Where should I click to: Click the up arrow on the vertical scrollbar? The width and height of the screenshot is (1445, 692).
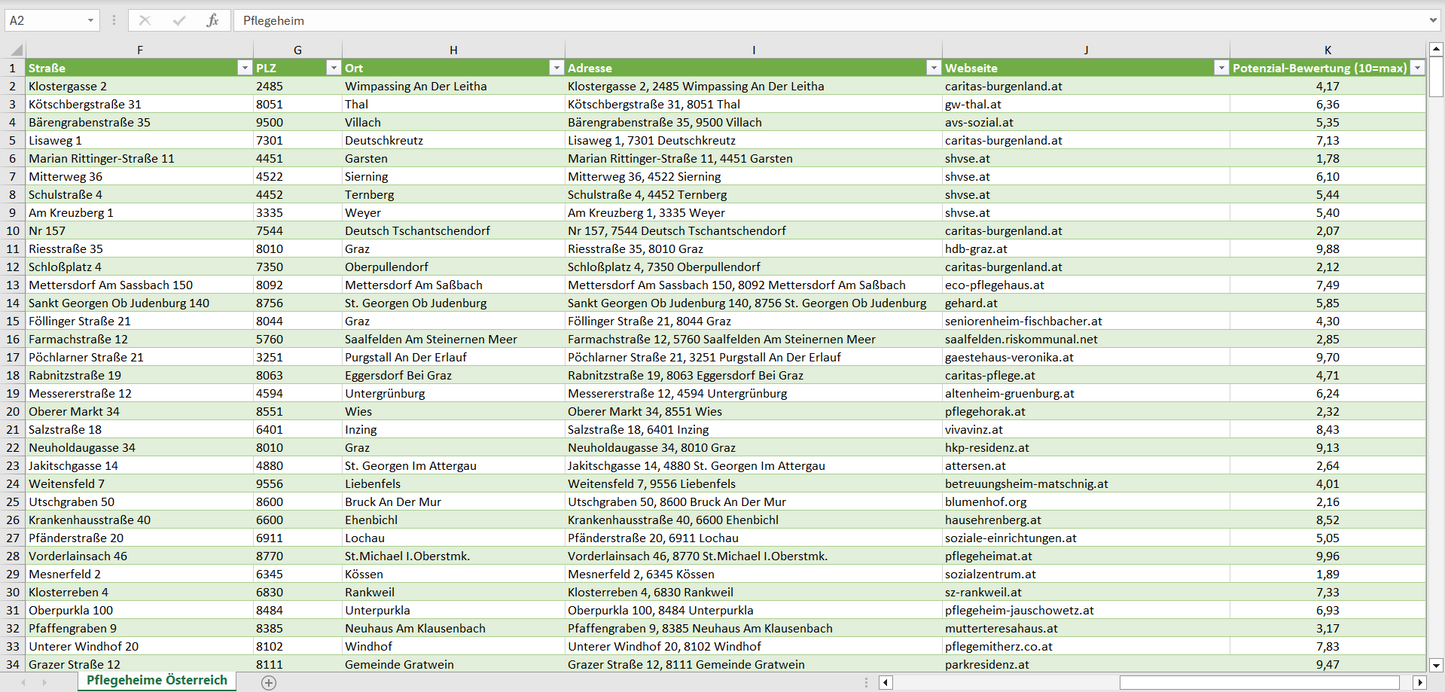pyautogui.click(x=1436, y=47)
